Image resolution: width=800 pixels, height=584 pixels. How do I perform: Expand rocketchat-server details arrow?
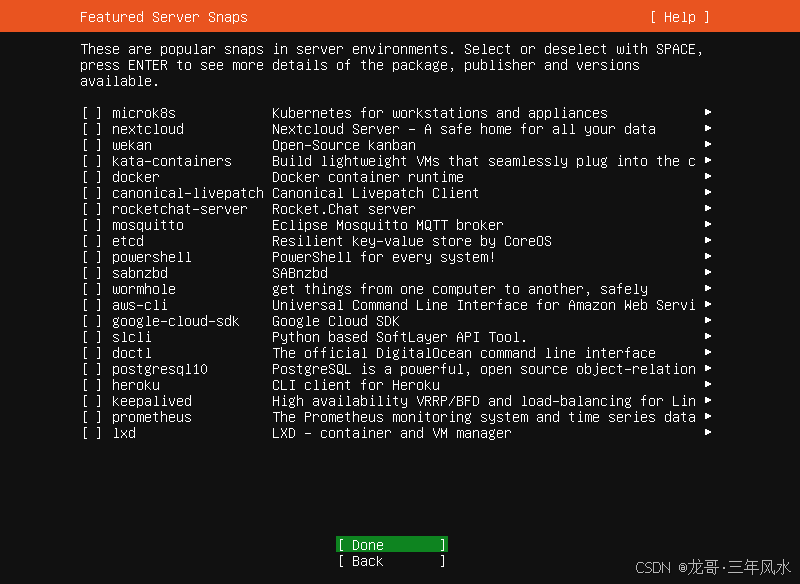tap(708, 208)
